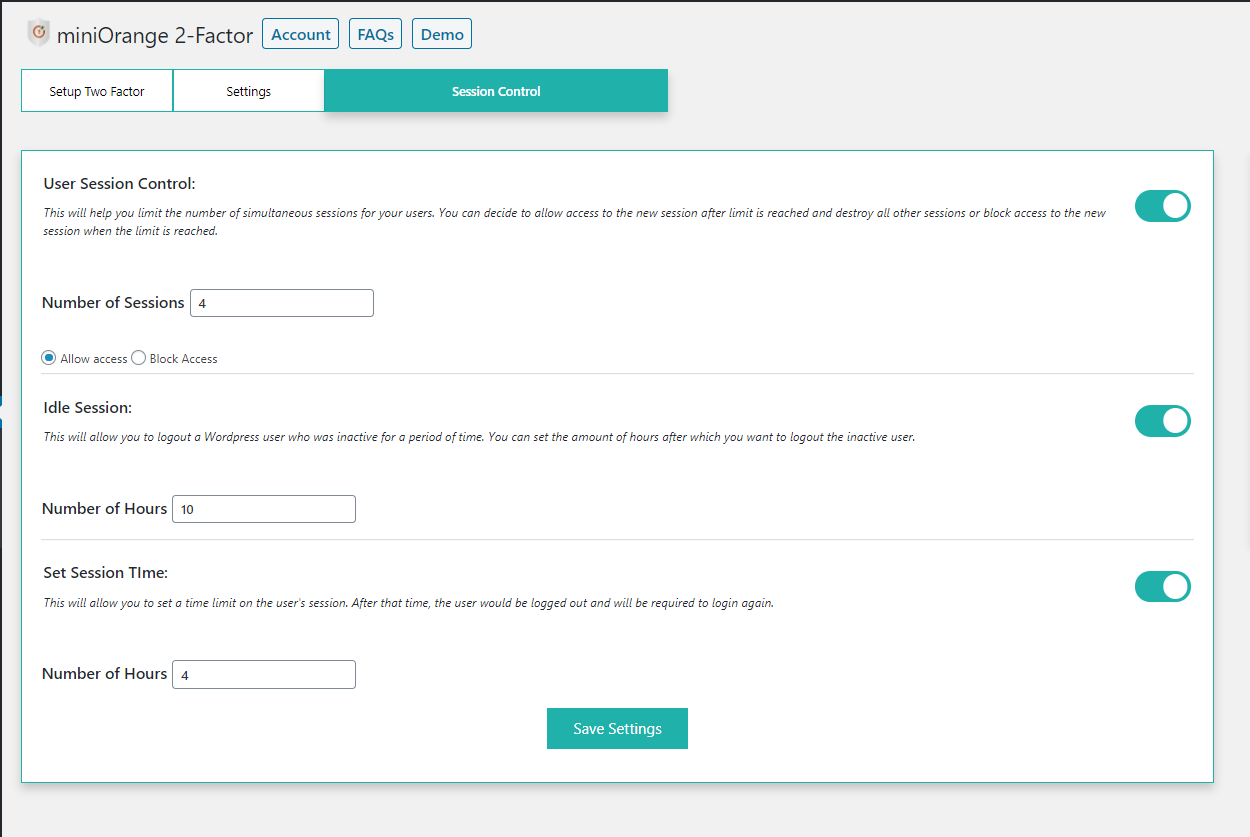The height and width of the screenshot is (837, 1250).
Task: Click the Block Access label text
Action: tap(183, 359)
